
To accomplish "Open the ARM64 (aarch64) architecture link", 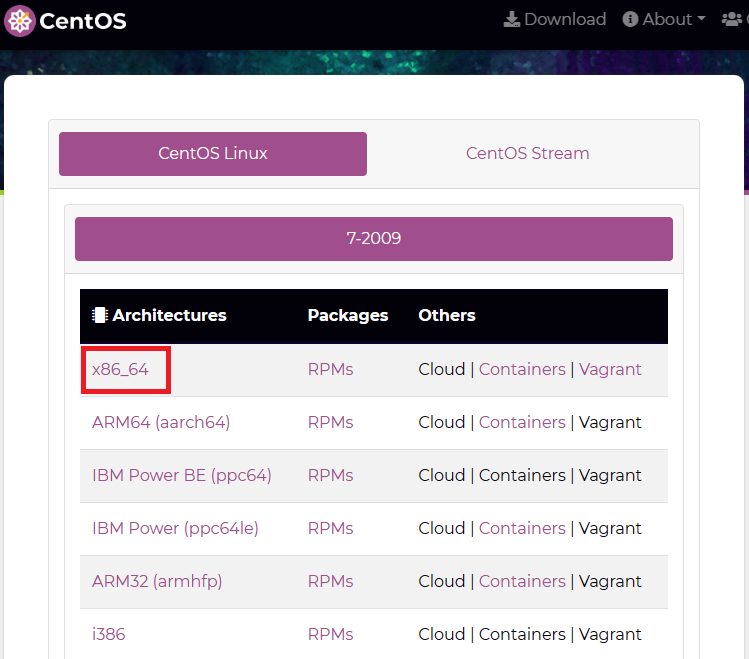I will point(161,423).
